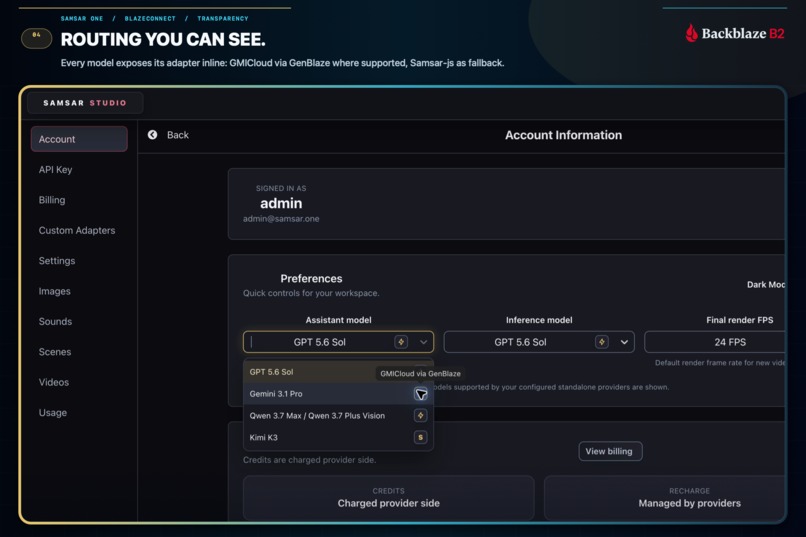Click the GenBlaze badge on Qwen 3.7 Max row

pyautogui.click(x=420, y=415)
